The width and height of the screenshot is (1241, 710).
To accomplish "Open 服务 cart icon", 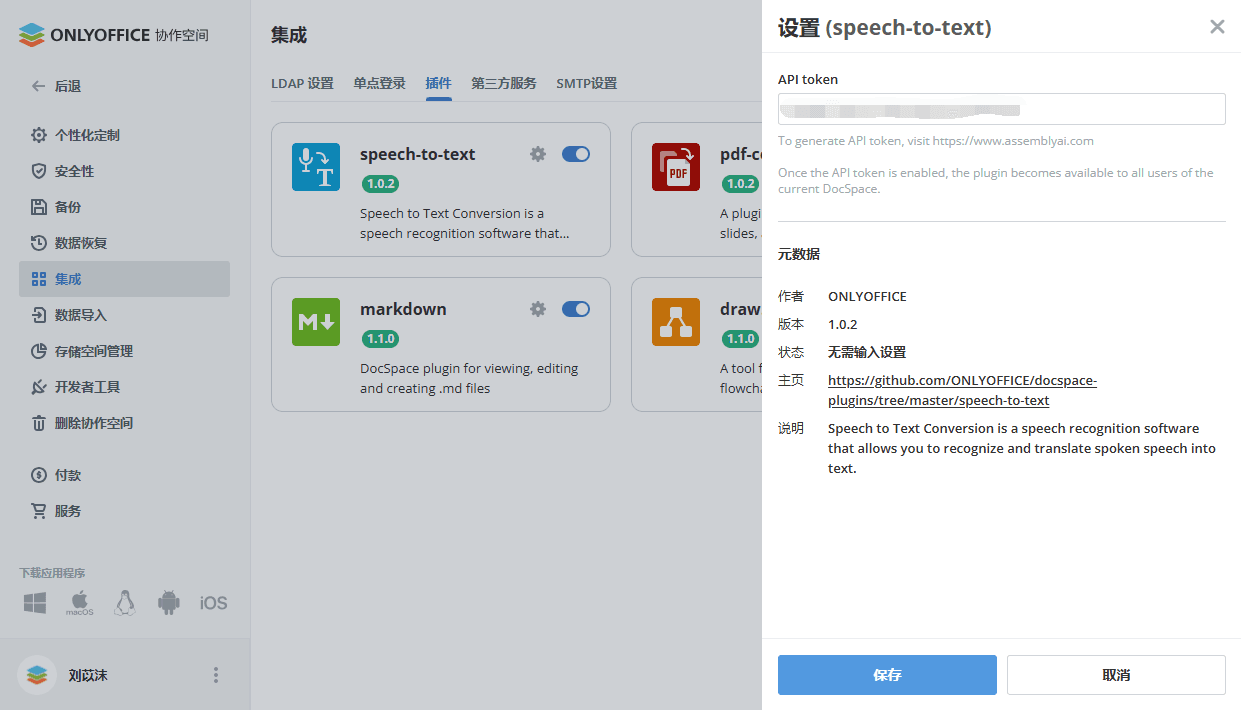I will (38, 511).
